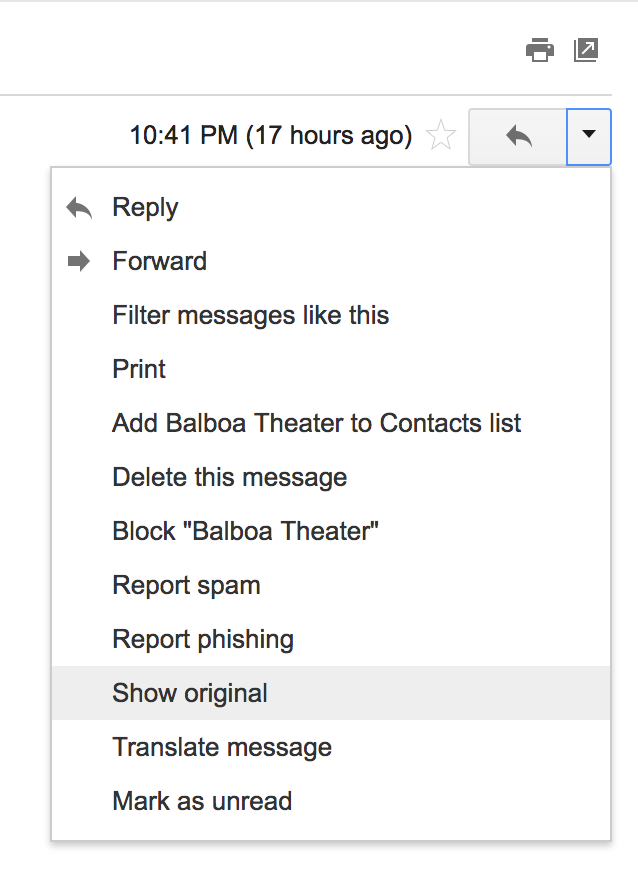Click the downward caret beside the reply button

[x=588, y=137]
